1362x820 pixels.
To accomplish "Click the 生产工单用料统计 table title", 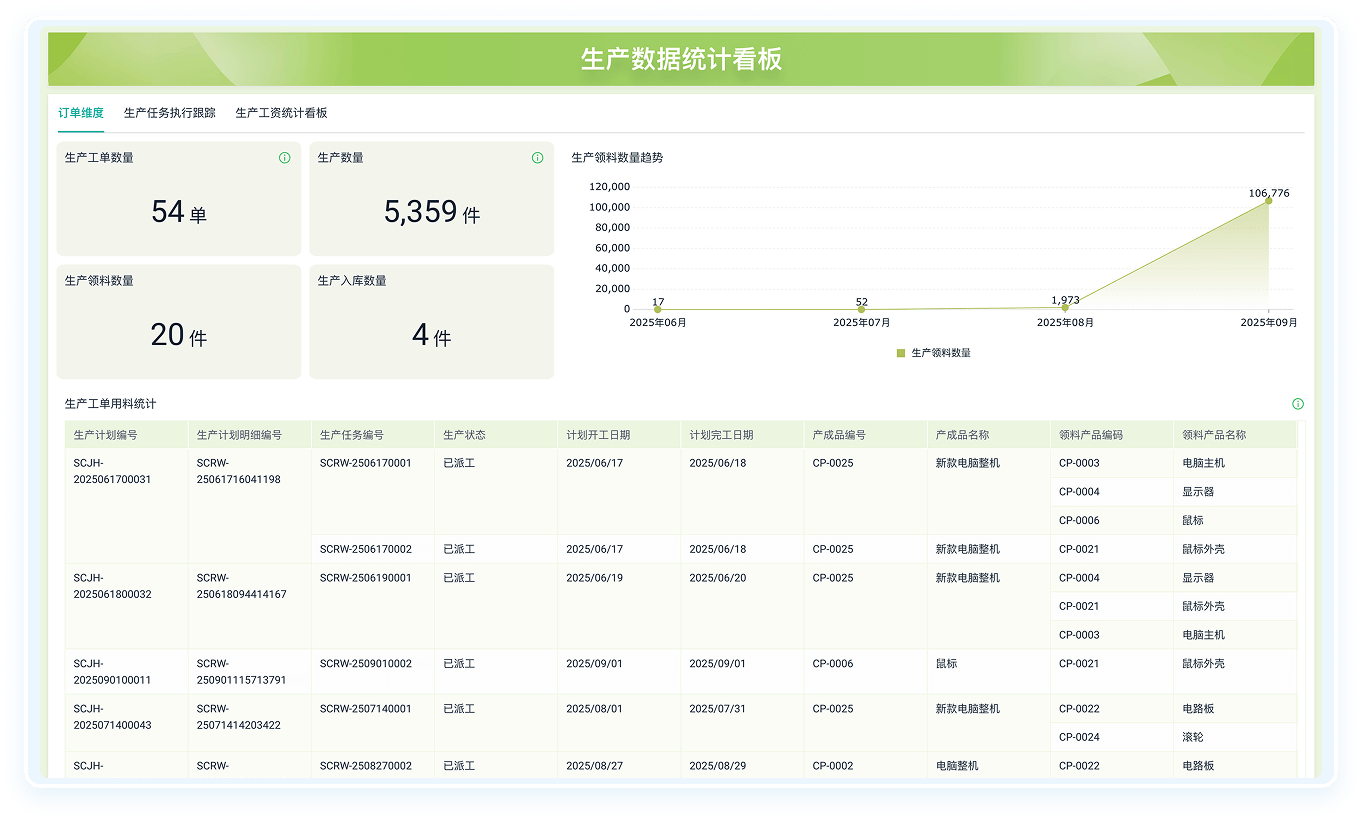I will click(110, 404).
